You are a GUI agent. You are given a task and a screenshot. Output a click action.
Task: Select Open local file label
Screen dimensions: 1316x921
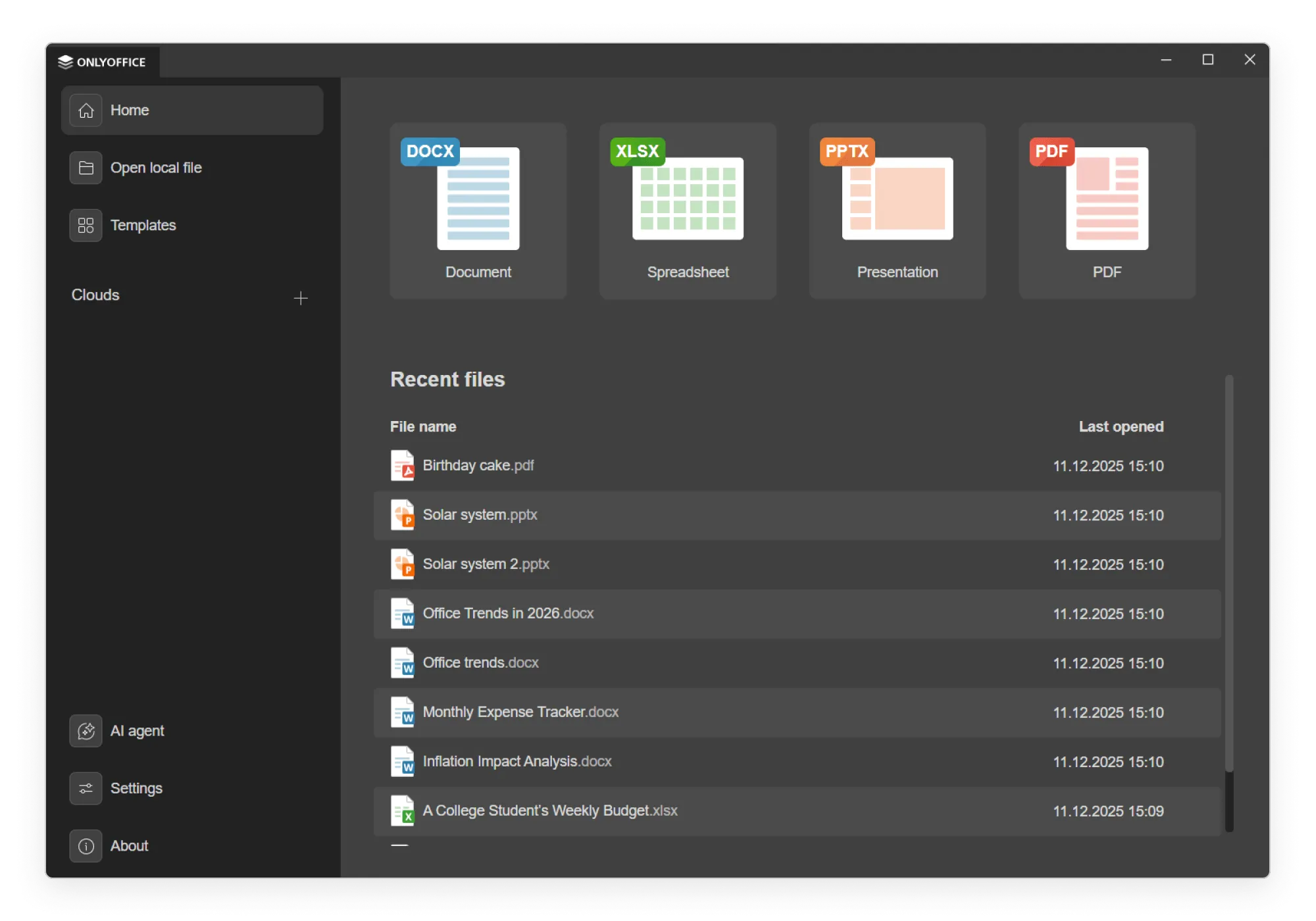pos(156,168)
